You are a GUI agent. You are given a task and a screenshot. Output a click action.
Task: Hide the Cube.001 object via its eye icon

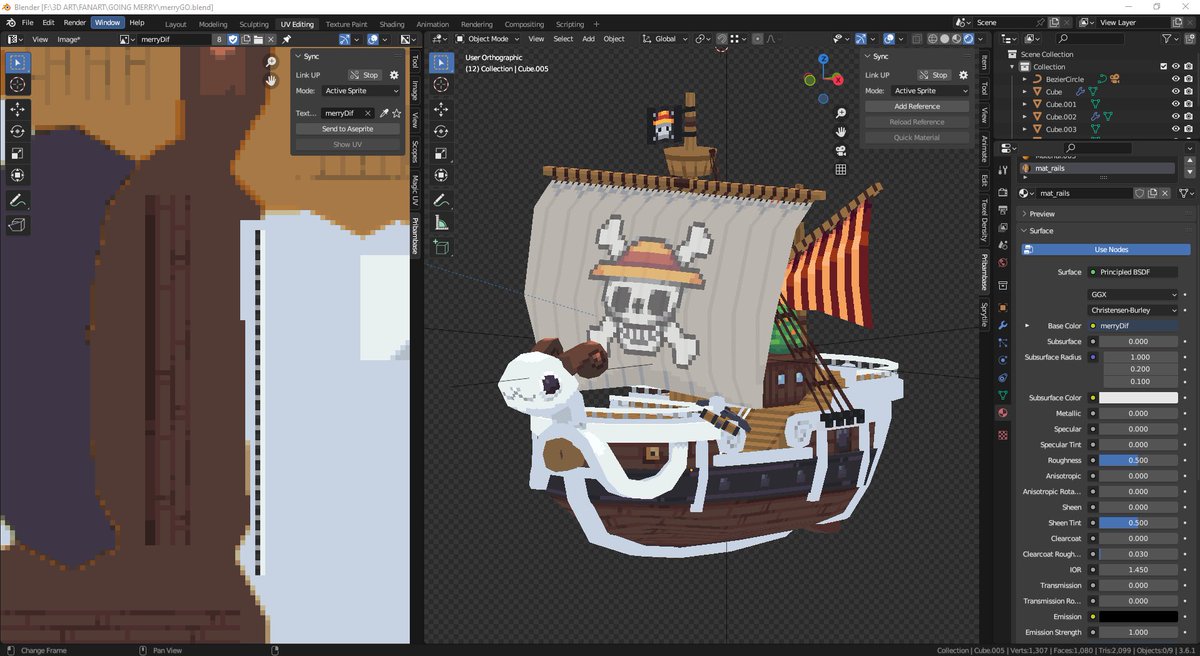click(1175, 104)
